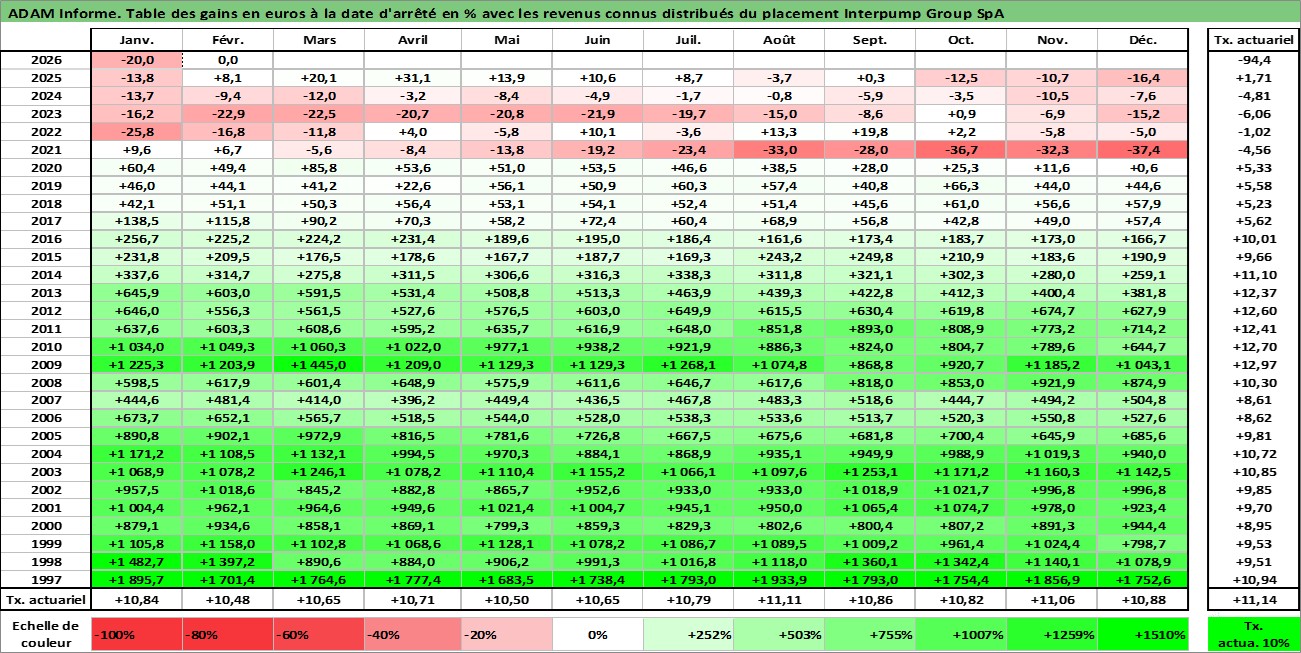Click the +11,11 bottom-row value under Août

[778, 600]
